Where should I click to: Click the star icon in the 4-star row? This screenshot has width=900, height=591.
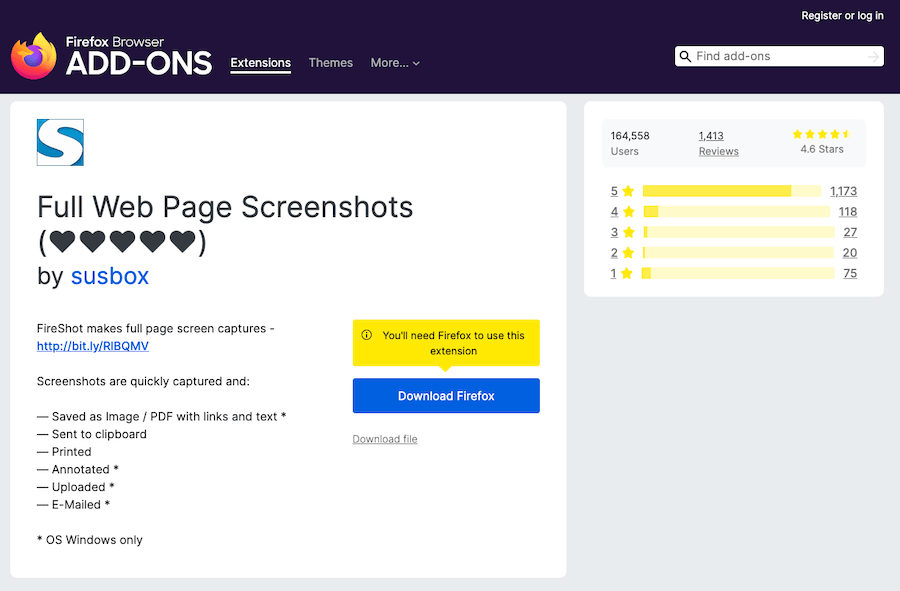pos(629,212)
